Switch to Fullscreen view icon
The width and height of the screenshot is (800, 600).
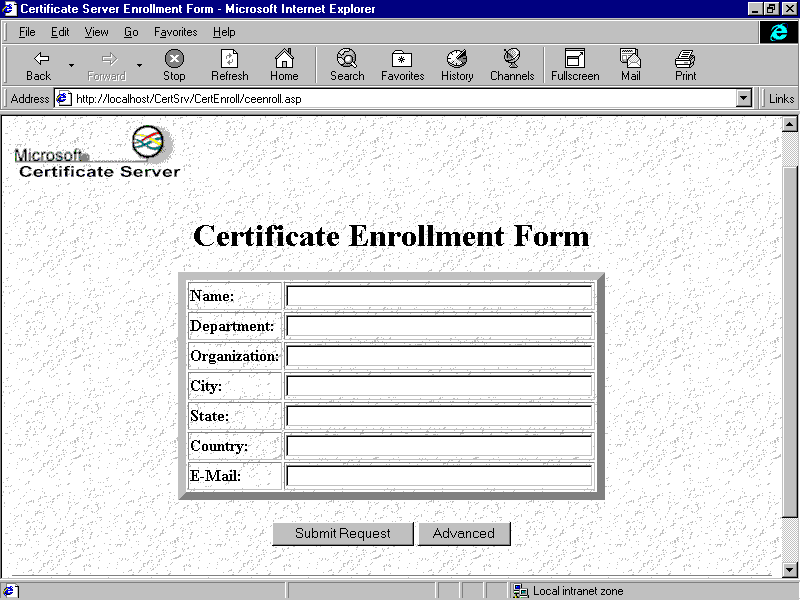574,59
